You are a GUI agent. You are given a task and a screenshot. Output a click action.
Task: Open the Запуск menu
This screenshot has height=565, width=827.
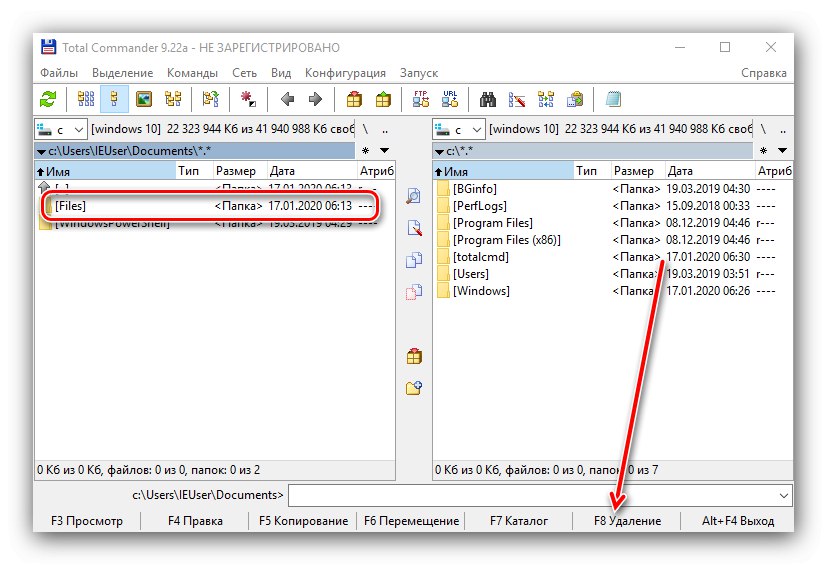[419, 73]
